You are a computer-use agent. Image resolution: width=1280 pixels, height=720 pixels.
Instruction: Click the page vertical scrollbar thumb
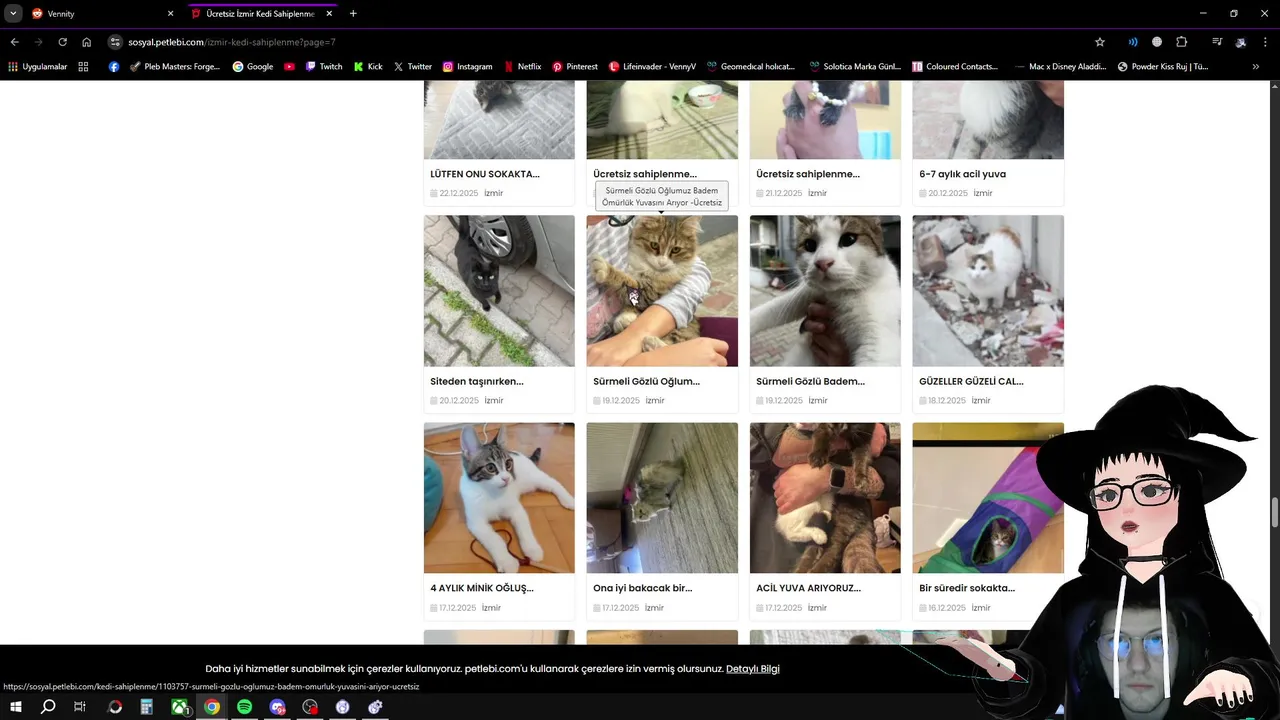pyautogui.click(x=1274, y=511)
